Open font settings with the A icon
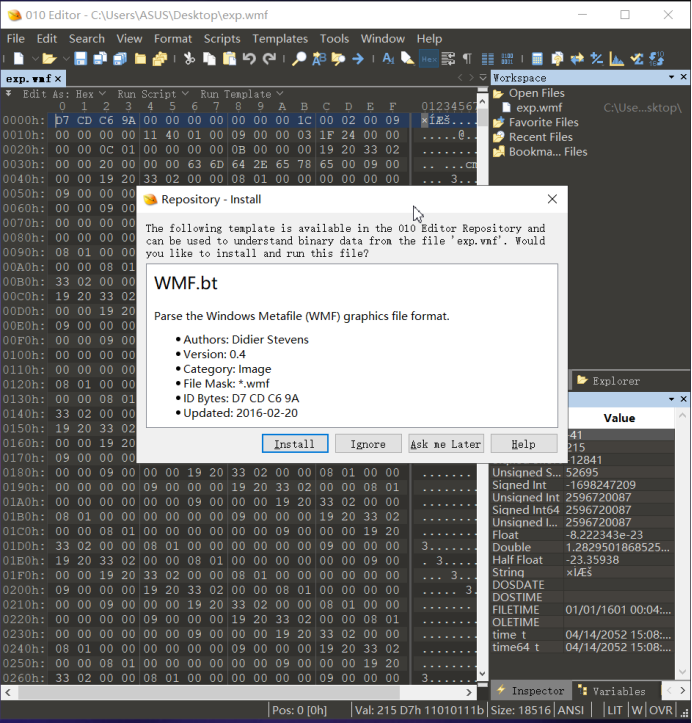The image size is (692, 723). coord(388,59)
